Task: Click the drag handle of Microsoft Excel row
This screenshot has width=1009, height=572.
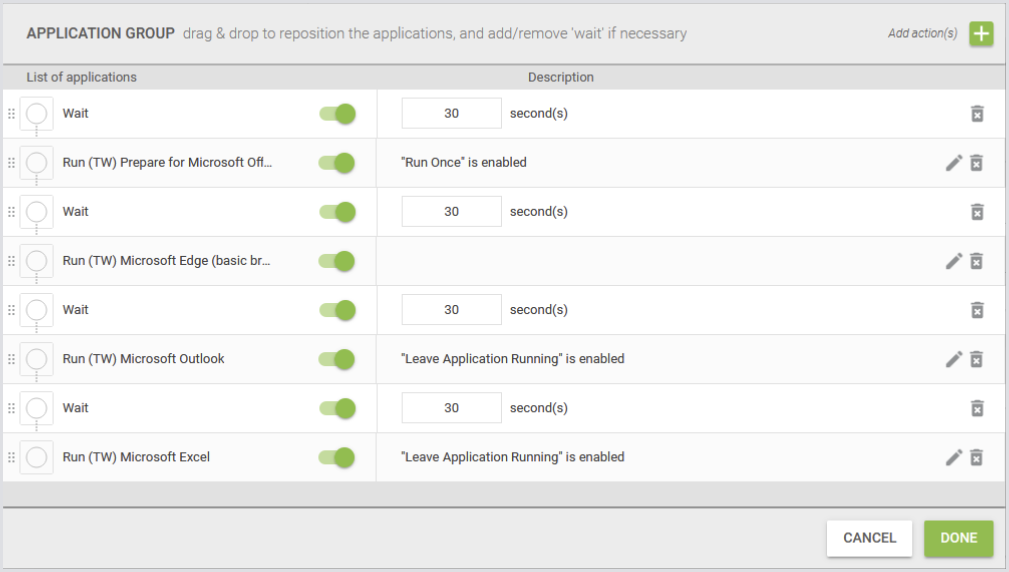Action: pos(11,458)
